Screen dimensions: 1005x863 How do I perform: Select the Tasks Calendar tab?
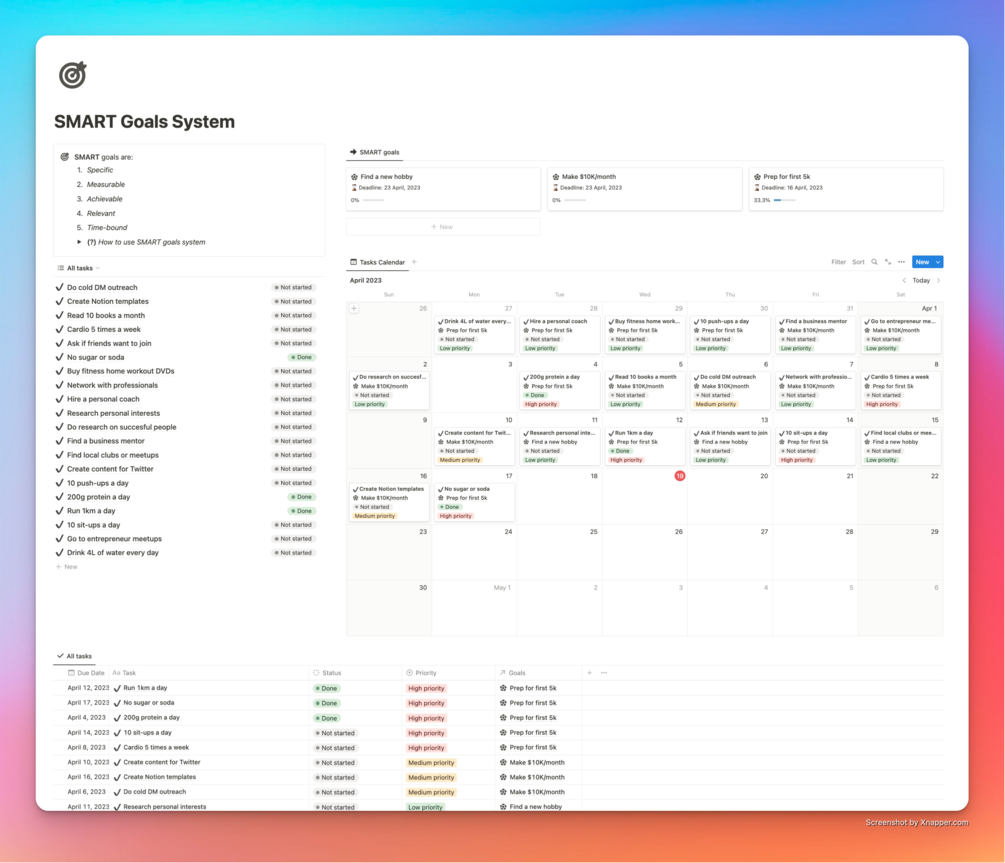click(x=378, y=262)
